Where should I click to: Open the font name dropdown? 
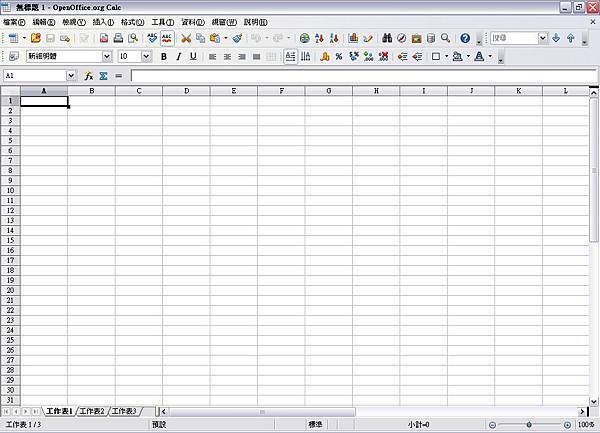107,56
